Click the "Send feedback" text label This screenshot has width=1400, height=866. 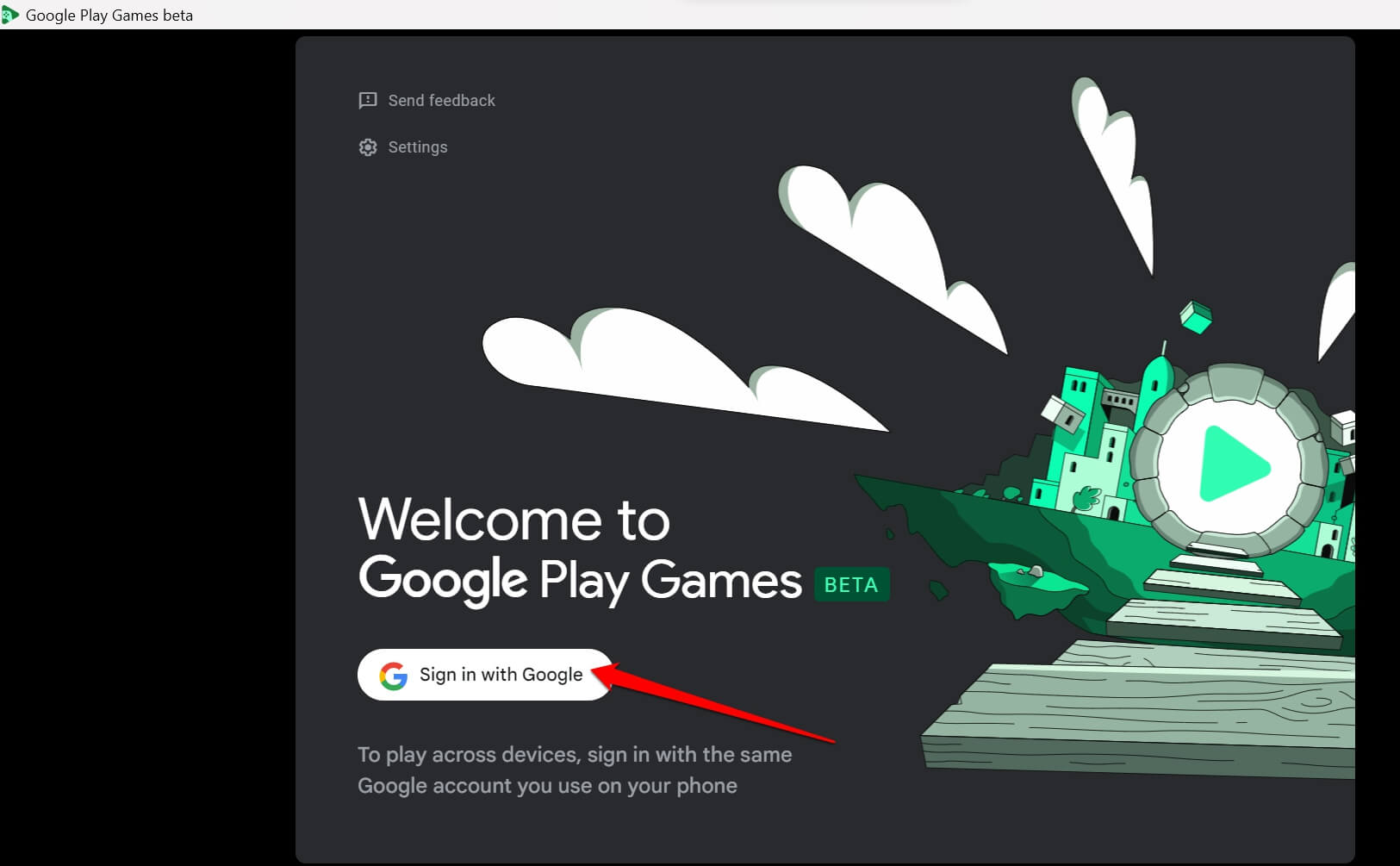442,100
